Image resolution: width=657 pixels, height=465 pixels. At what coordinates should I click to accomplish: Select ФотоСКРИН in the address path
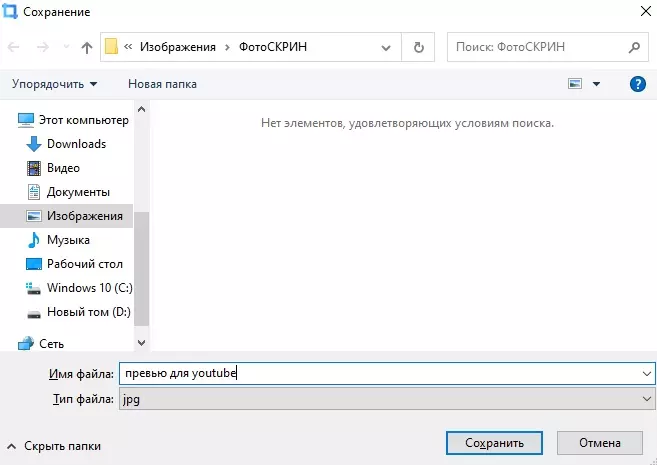(x=273, y=47)
